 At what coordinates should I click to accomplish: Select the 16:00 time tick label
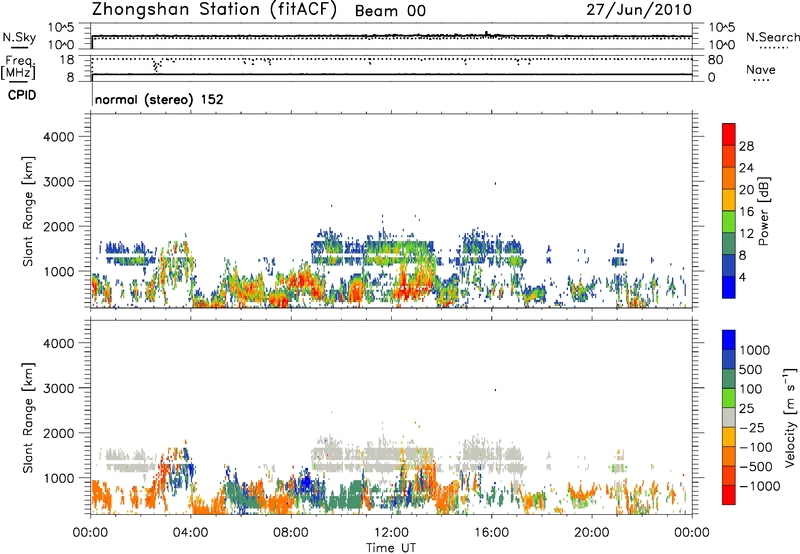pyautogui.click(x=491, y=533)
